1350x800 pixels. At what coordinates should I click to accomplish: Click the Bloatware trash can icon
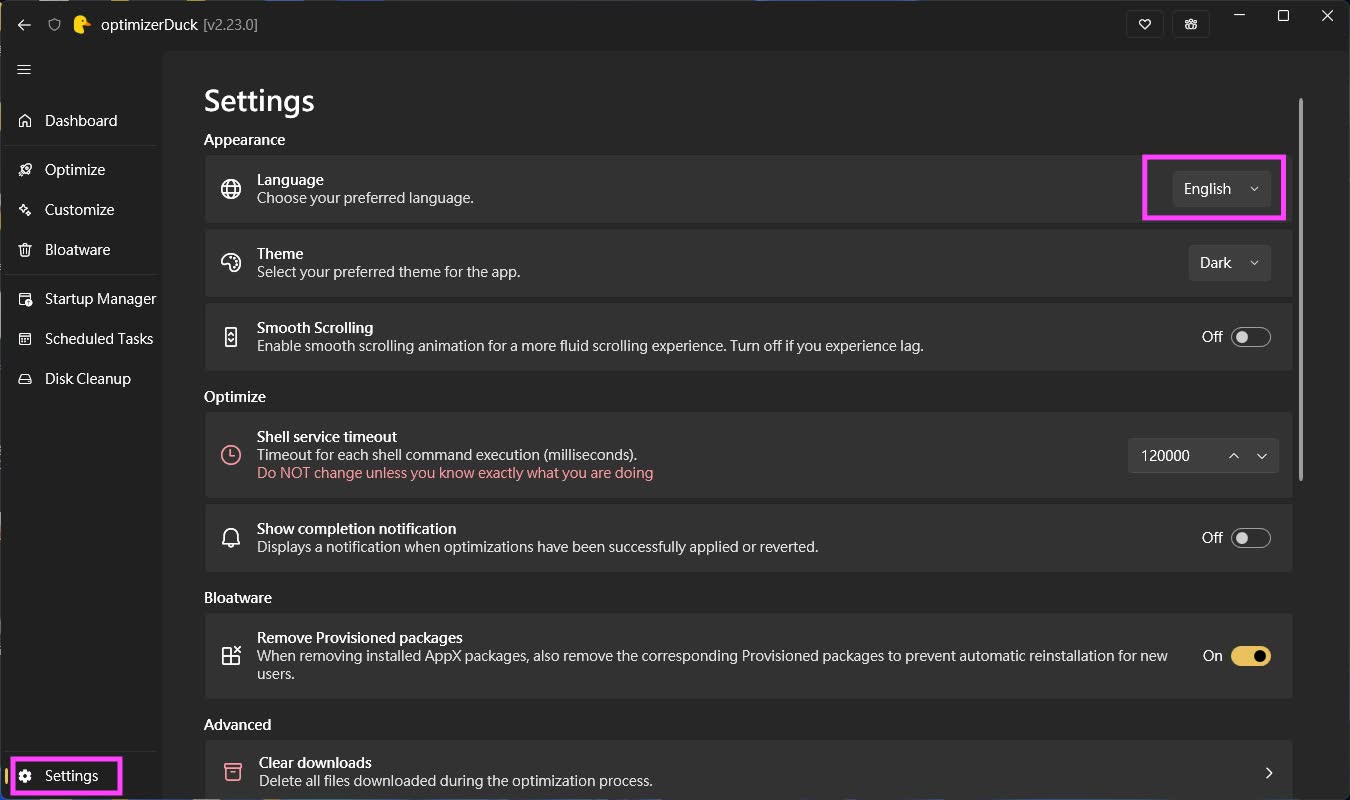point(25,250)
